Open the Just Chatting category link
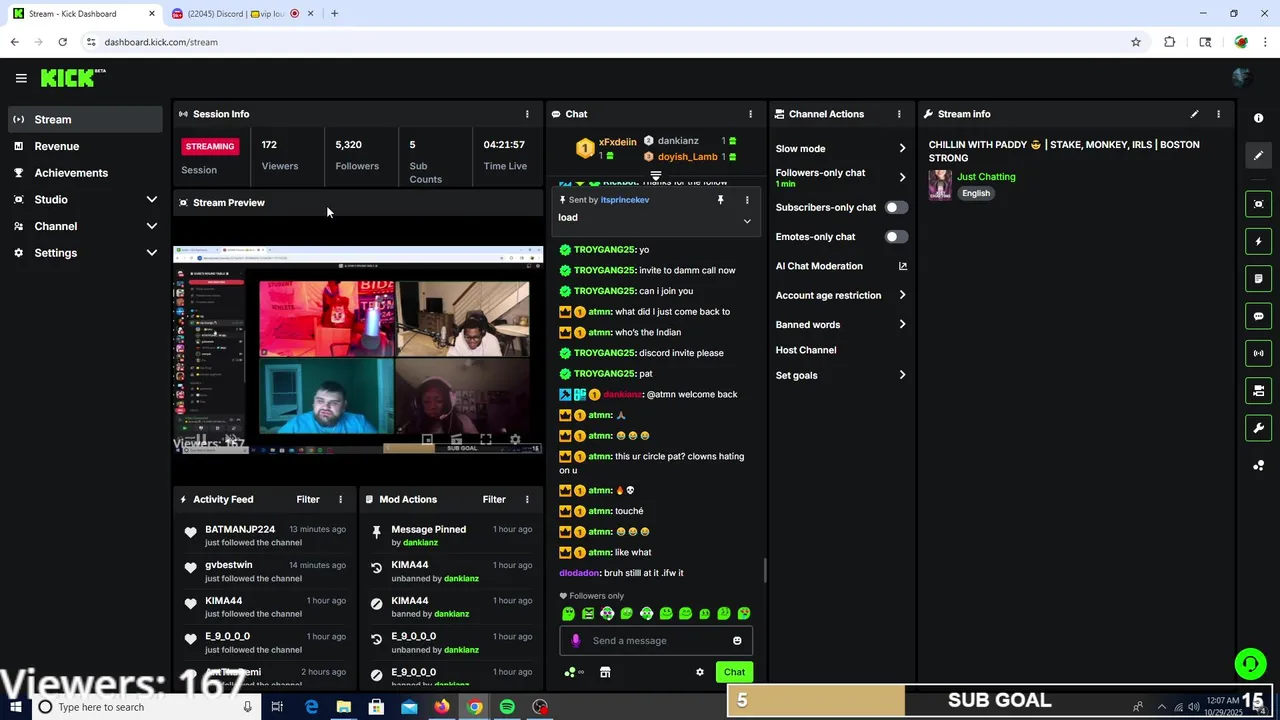 pos(986,177)
